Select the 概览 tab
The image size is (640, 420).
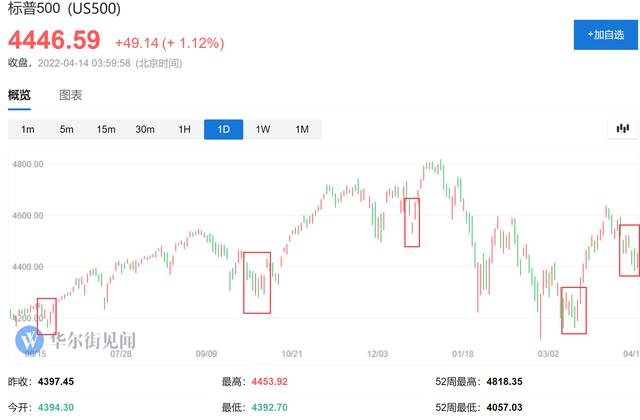(x=19, y=95)
